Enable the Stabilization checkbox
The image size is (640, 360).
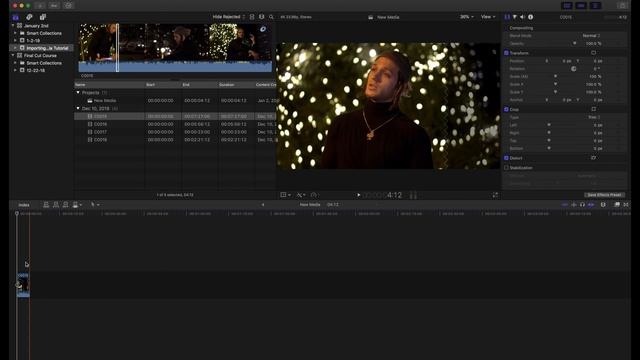[506, 168]
